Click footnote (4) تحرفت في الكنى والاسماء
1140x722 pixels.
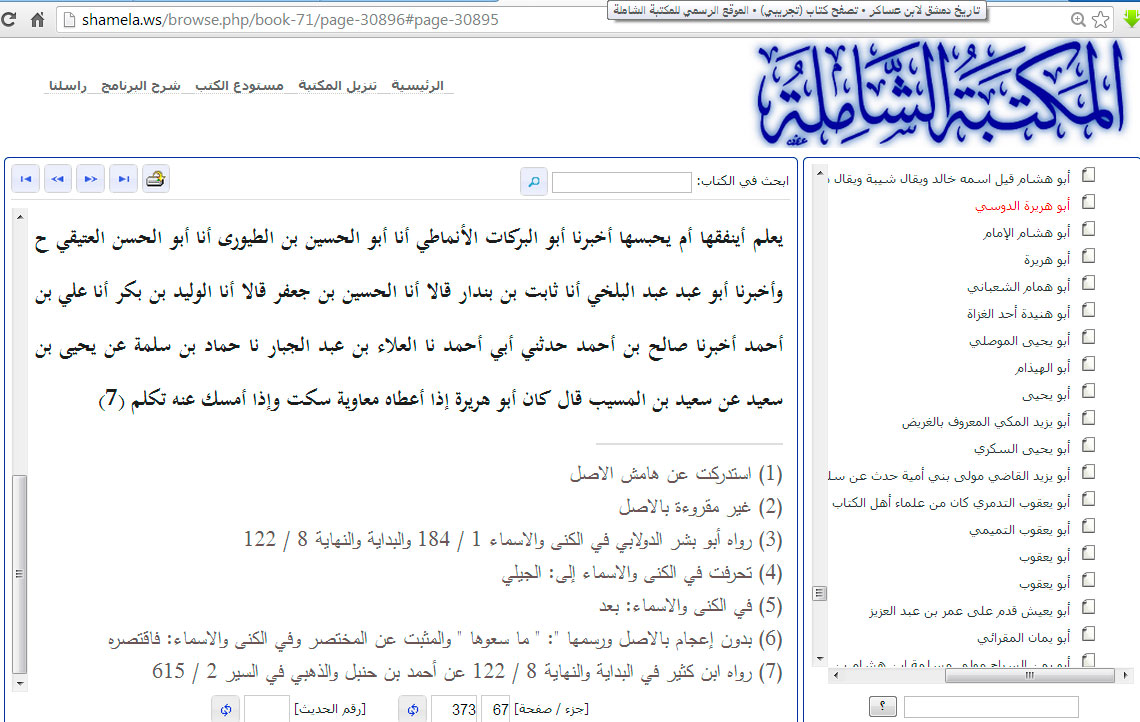pyautogui.click(x=642, y=573)
